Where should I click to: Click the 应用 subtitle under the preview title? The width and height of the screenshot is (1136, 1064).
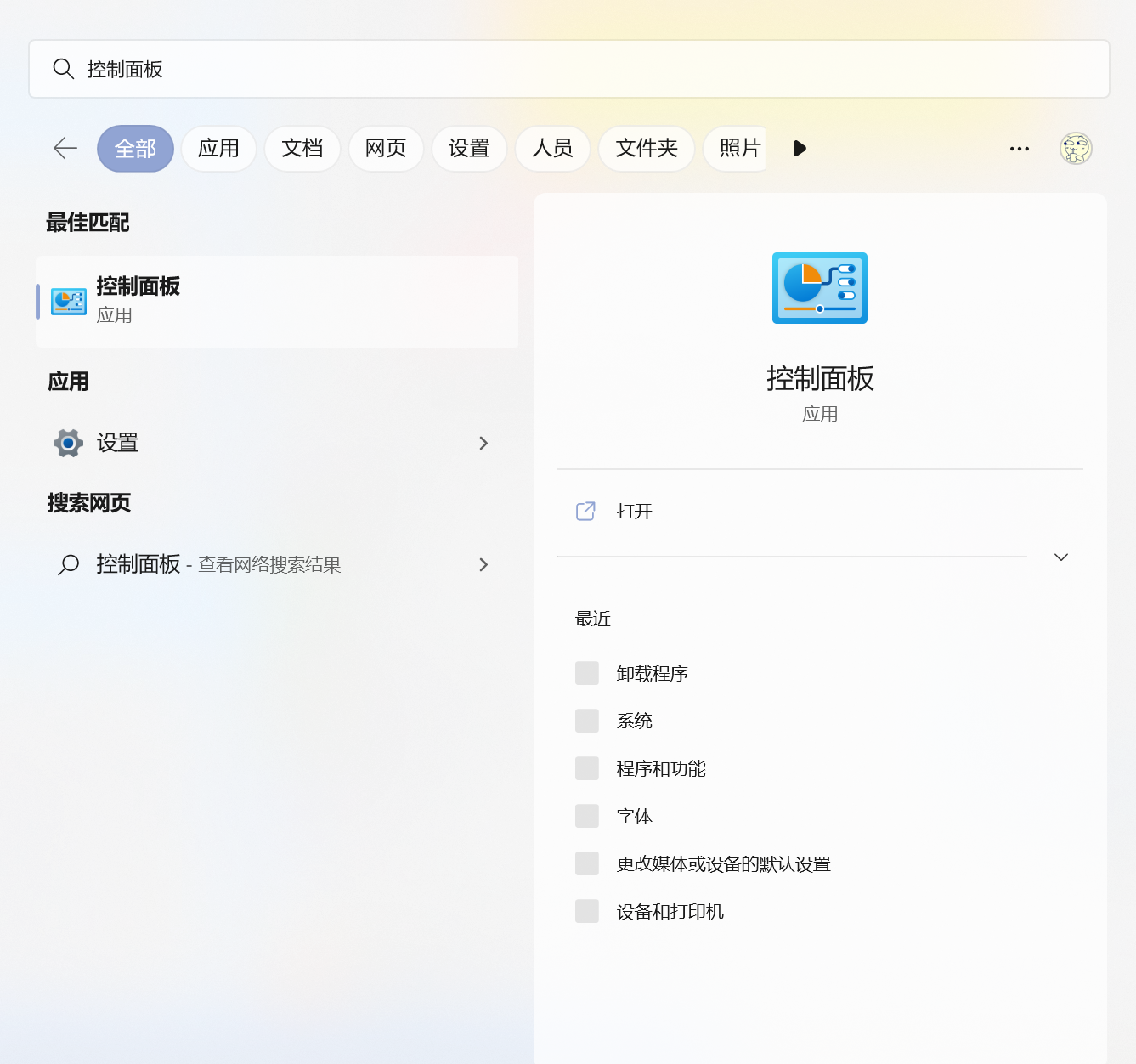point(820,414)
